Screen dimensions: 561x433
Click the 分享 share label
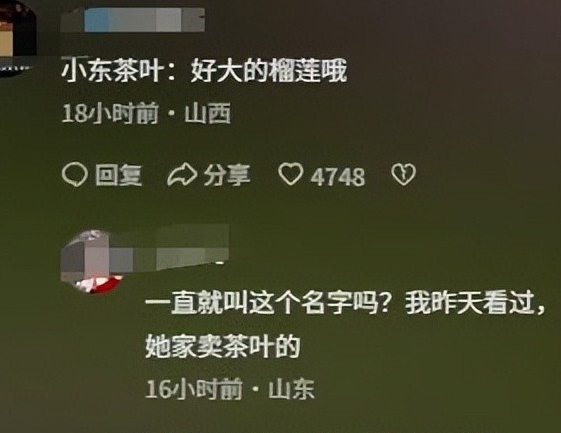point(227,175)
